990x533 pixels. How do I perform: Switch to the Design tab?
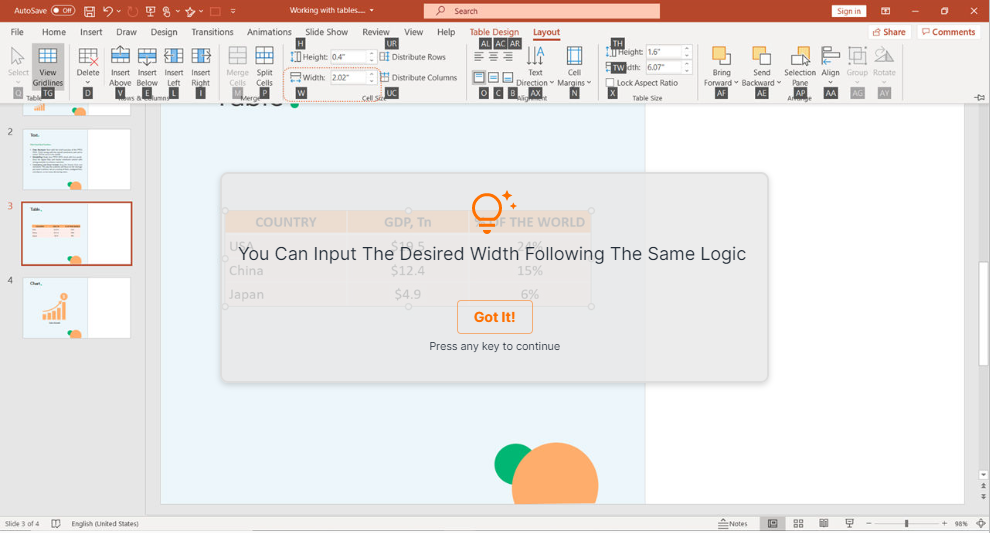coord(164,32)
